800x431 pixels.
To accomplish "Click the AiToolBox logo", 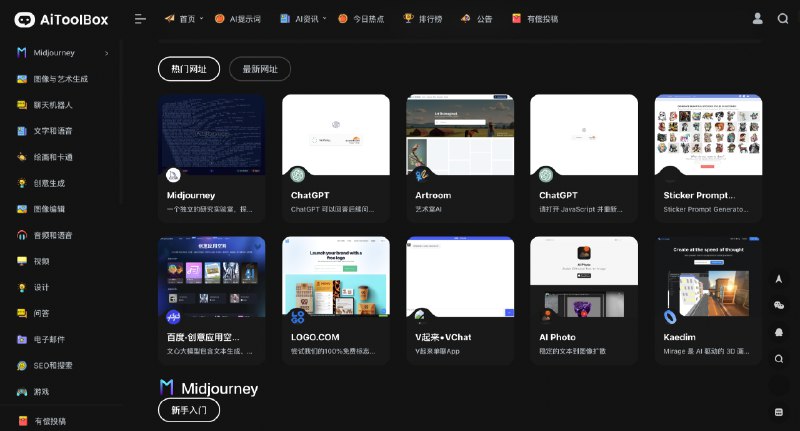I will (x=61, y=19).
